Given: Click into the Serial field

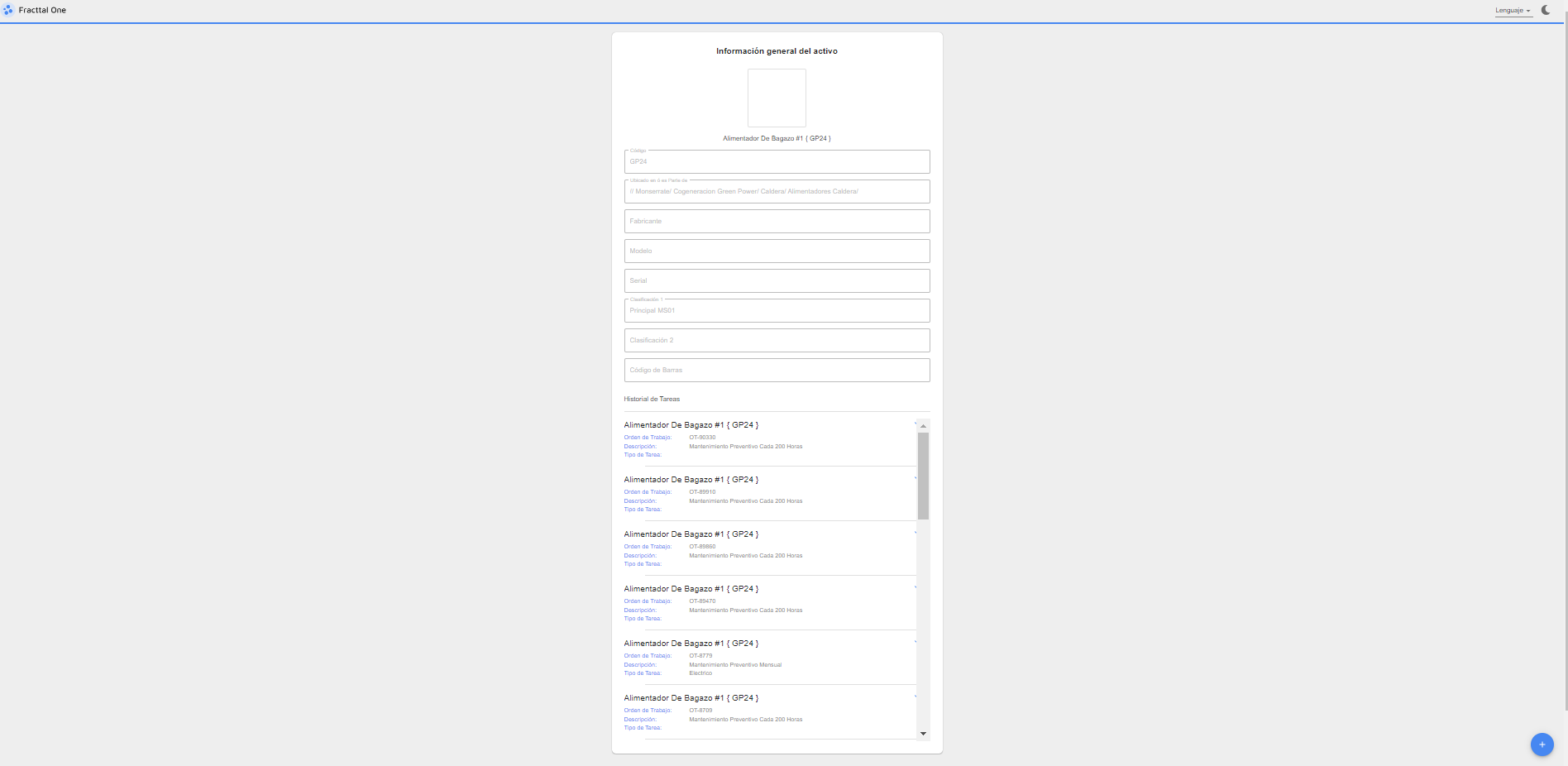Looking at the screenshot, I should pyautogui.click(x=777, y=281).
